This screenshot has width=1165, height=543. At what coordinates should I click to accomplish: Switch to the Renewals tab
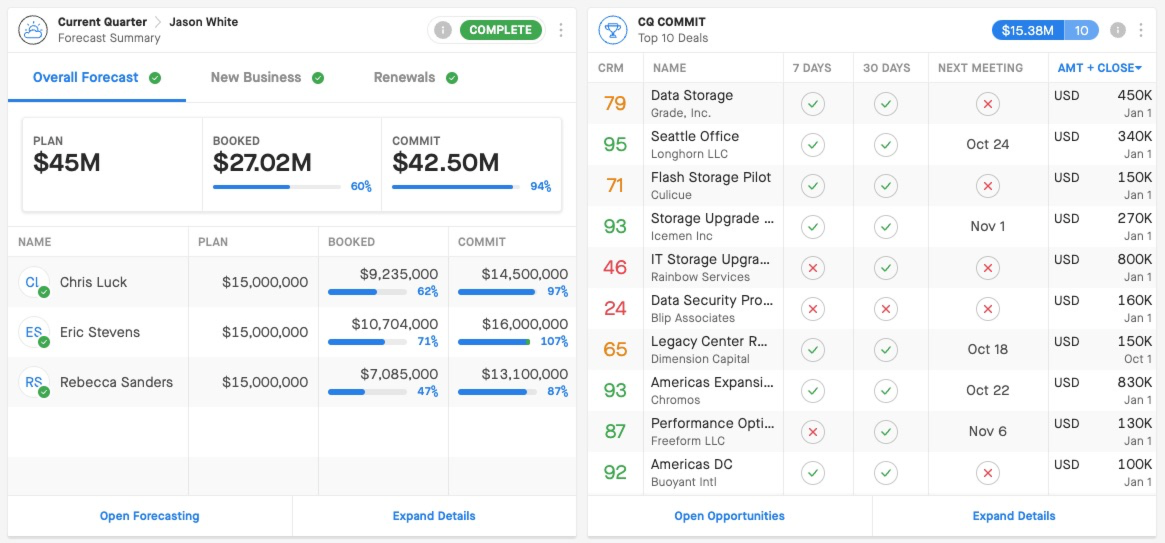click(x=415, y=77)
